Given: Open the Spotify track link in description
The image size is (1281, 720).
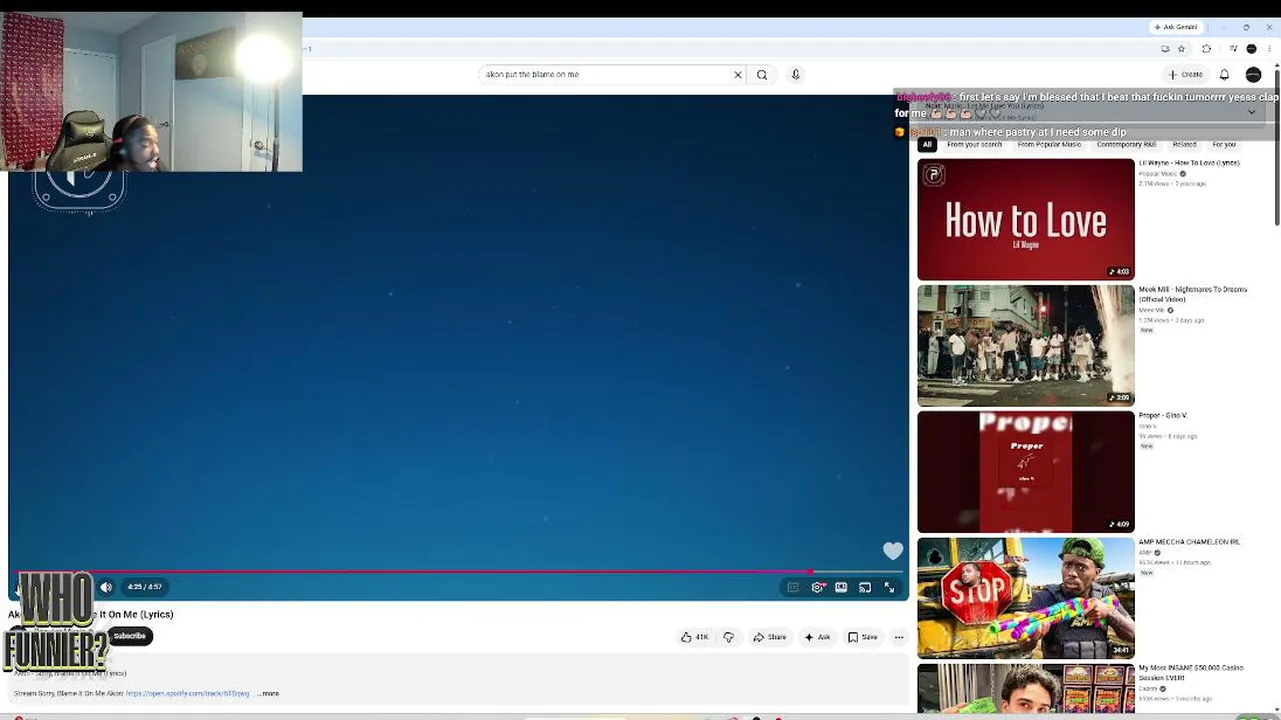Looking at the screenshot, I should click(187, 693).
